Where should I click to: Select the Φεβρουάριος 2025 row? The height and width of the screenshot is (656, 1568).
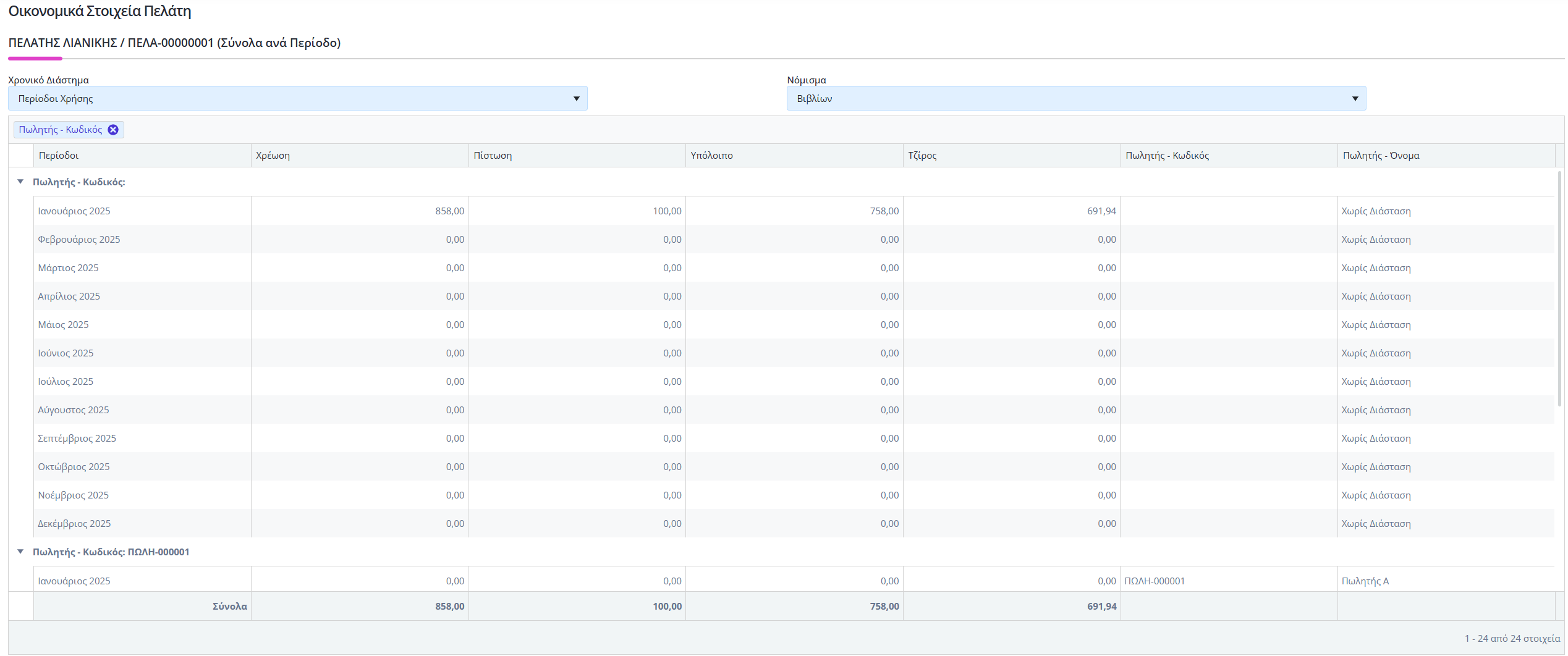(x=794, y=240)
